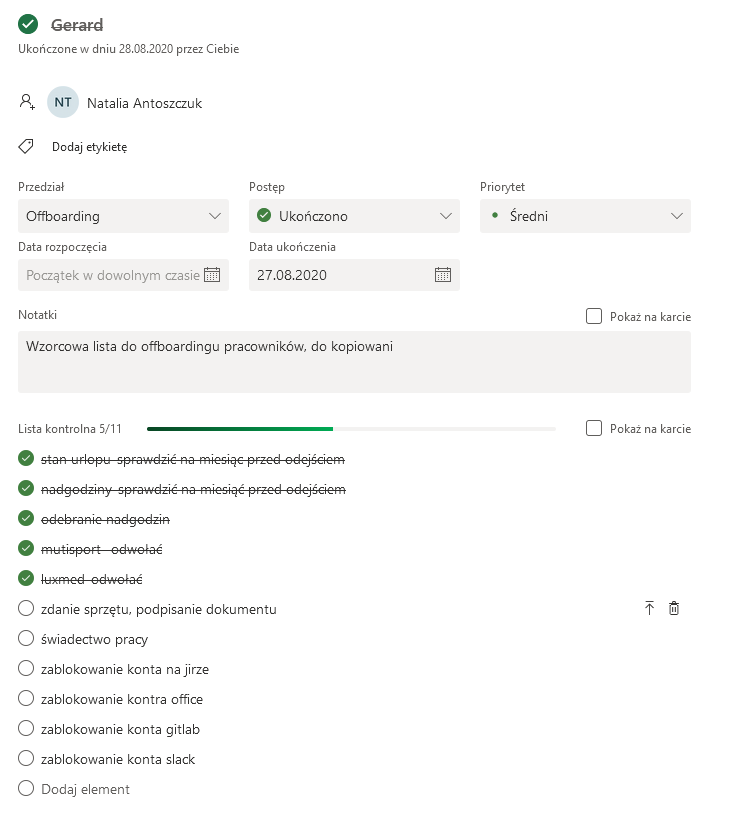Screen dimensions: 740x814
Task: Open the start date calendar icon
Action: tap(212, 275)
